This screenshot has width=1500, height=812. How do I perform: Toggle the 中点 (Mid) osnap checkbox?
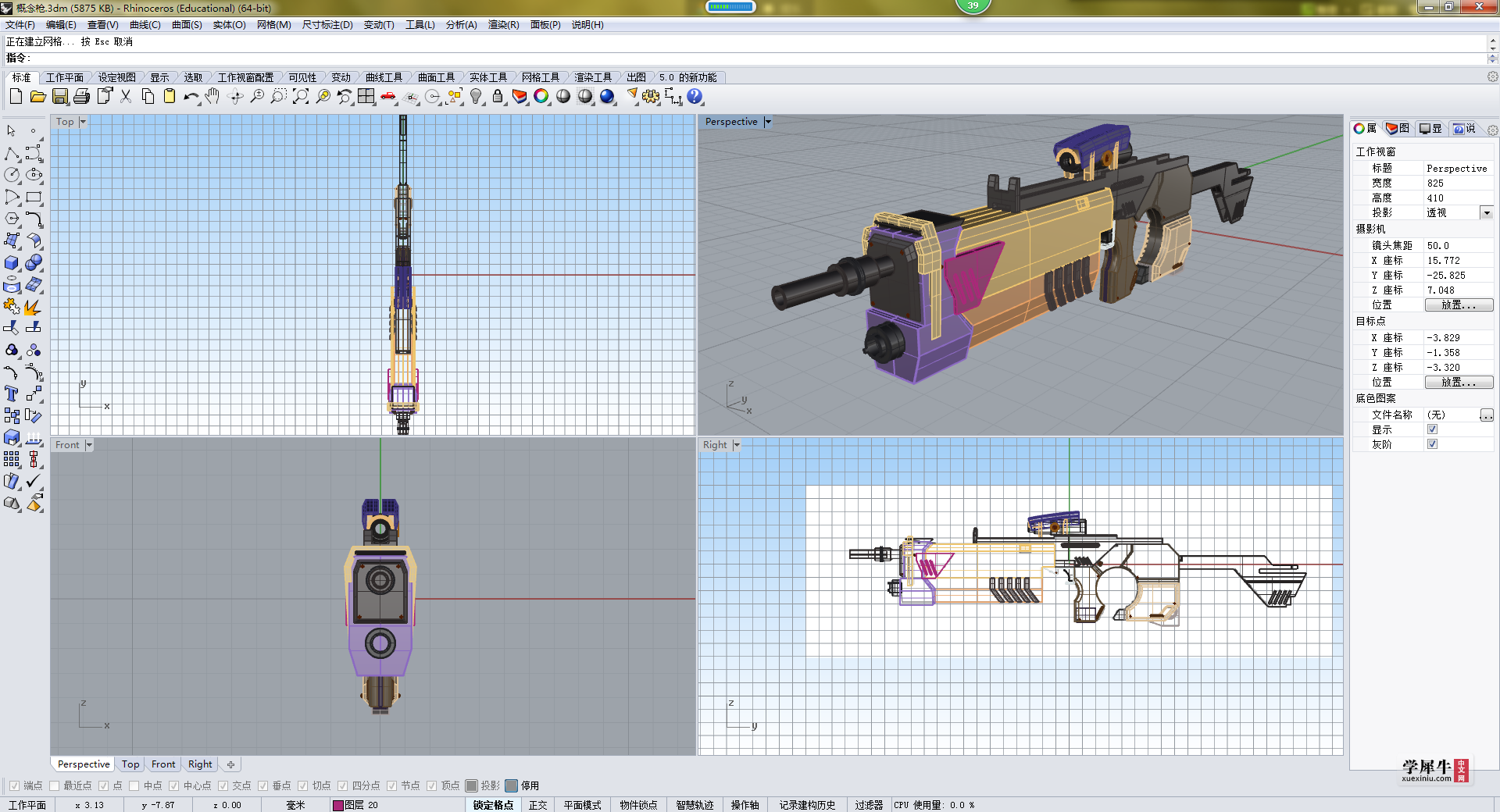134,785
